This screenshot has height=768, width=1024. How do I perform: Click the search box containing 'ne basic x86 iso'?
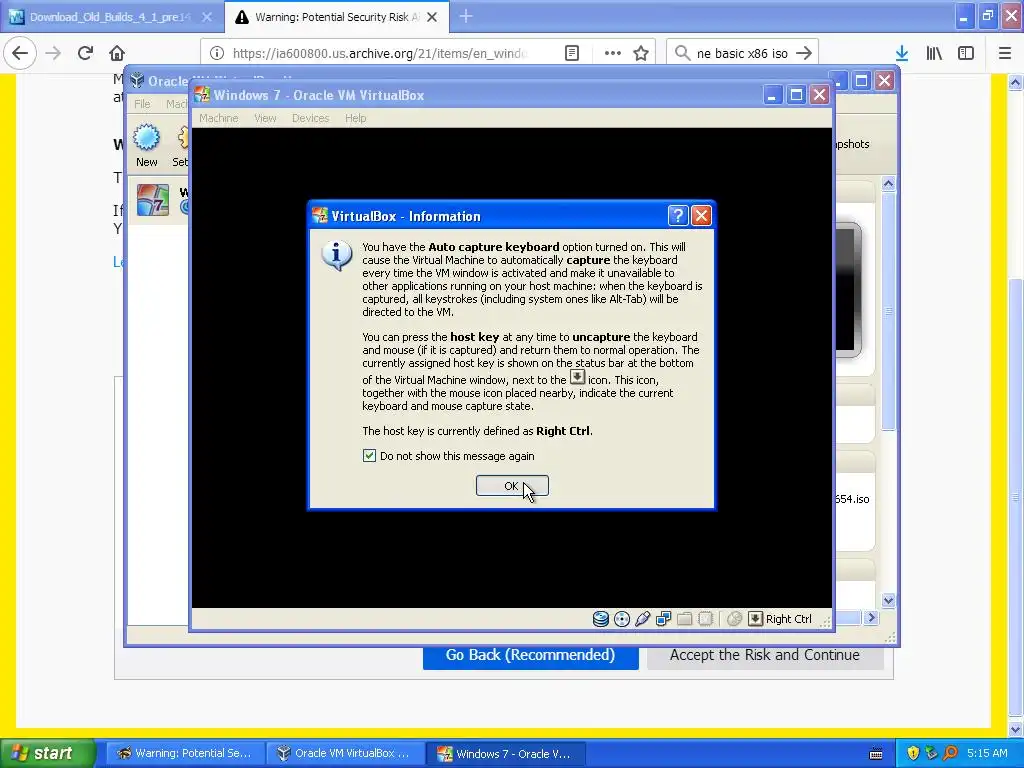point(742,54)
